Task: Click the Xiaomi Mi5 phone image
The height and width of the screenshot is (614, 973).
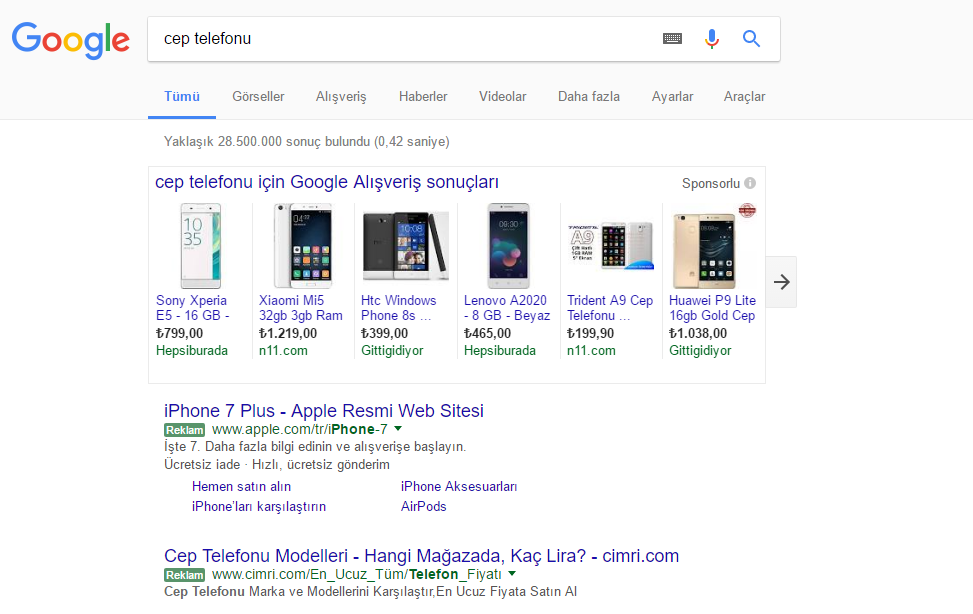Action: (x=303, y=246)
